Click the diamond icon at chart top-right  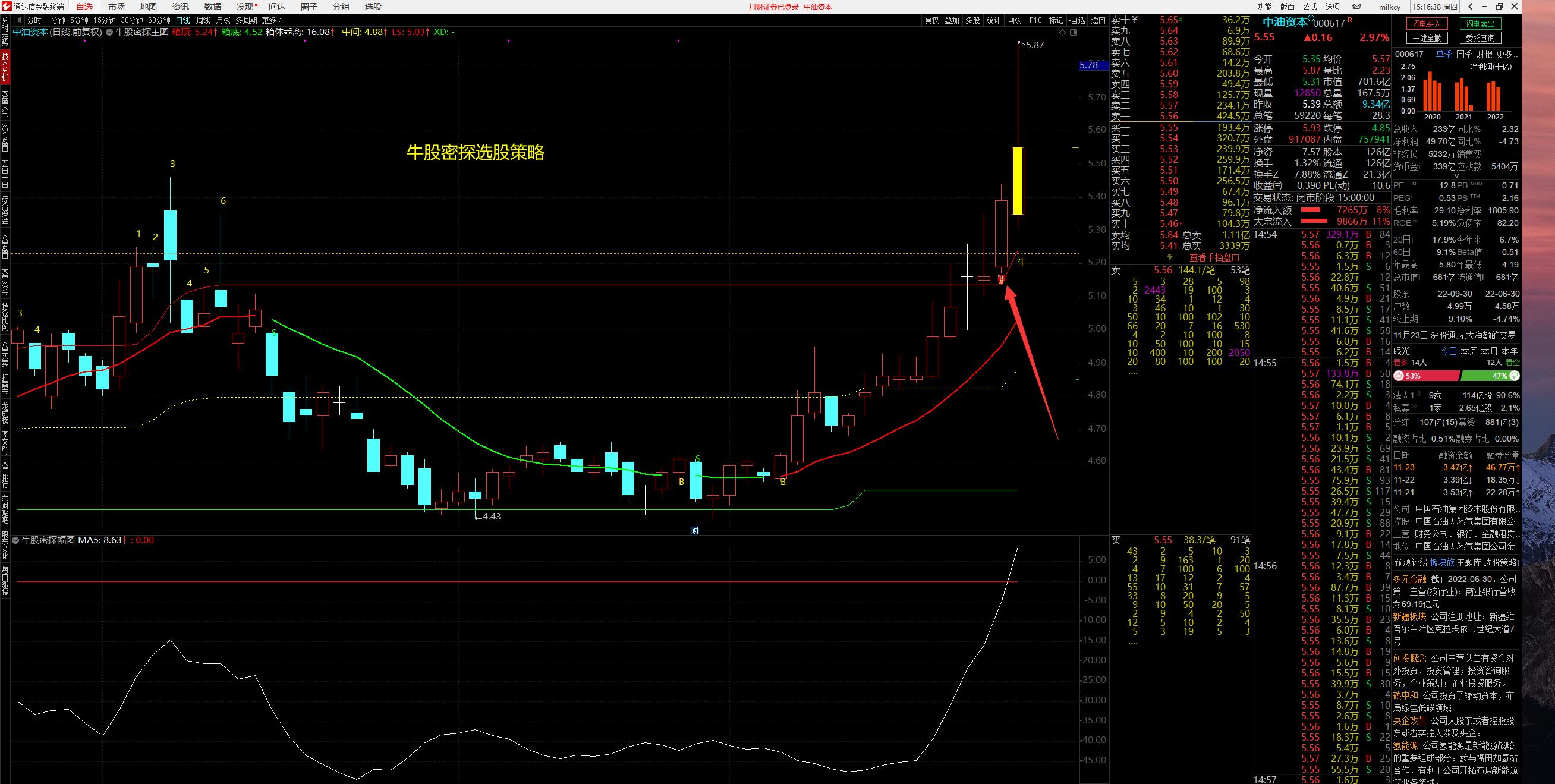tap(1063, 33)
